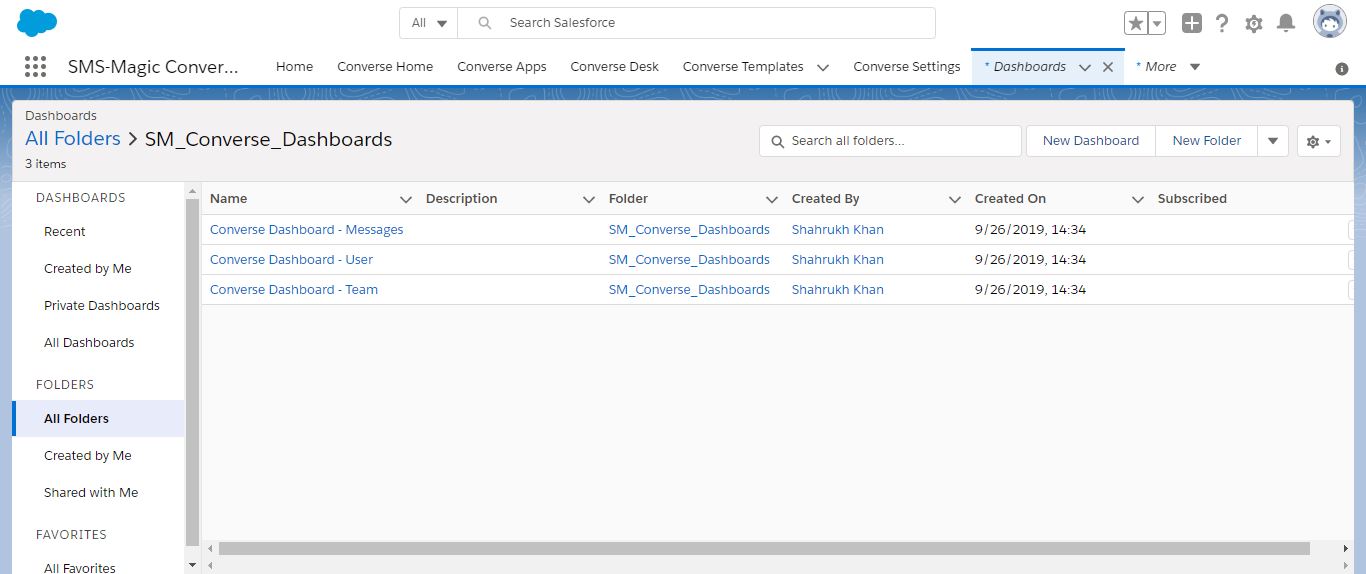
Task: Close the Dashboards tab
Action: (x=1107, y=67)
